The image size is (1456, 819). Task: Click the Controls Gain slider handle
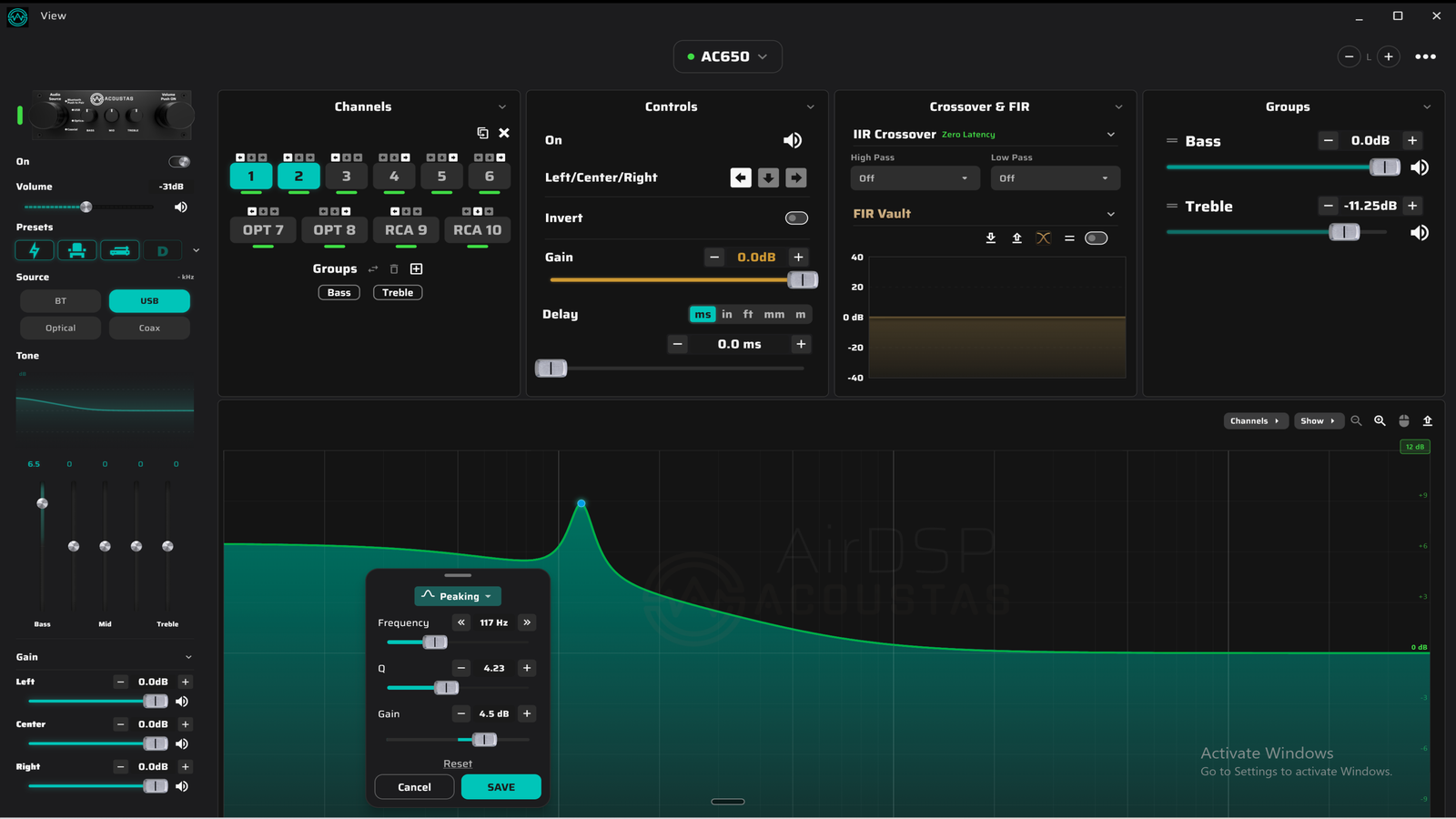[x=803, y=280]
